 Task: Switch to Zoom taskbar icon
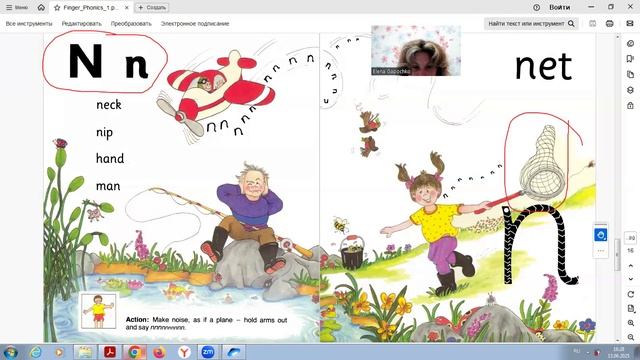coord(208,352)
